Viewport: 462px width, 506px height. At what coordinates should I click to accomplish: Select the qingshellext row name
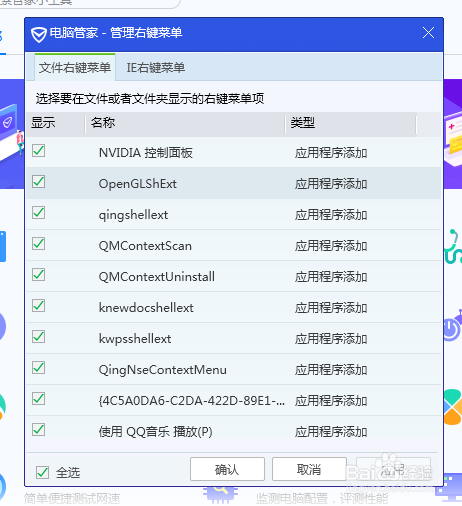point(133,215)
